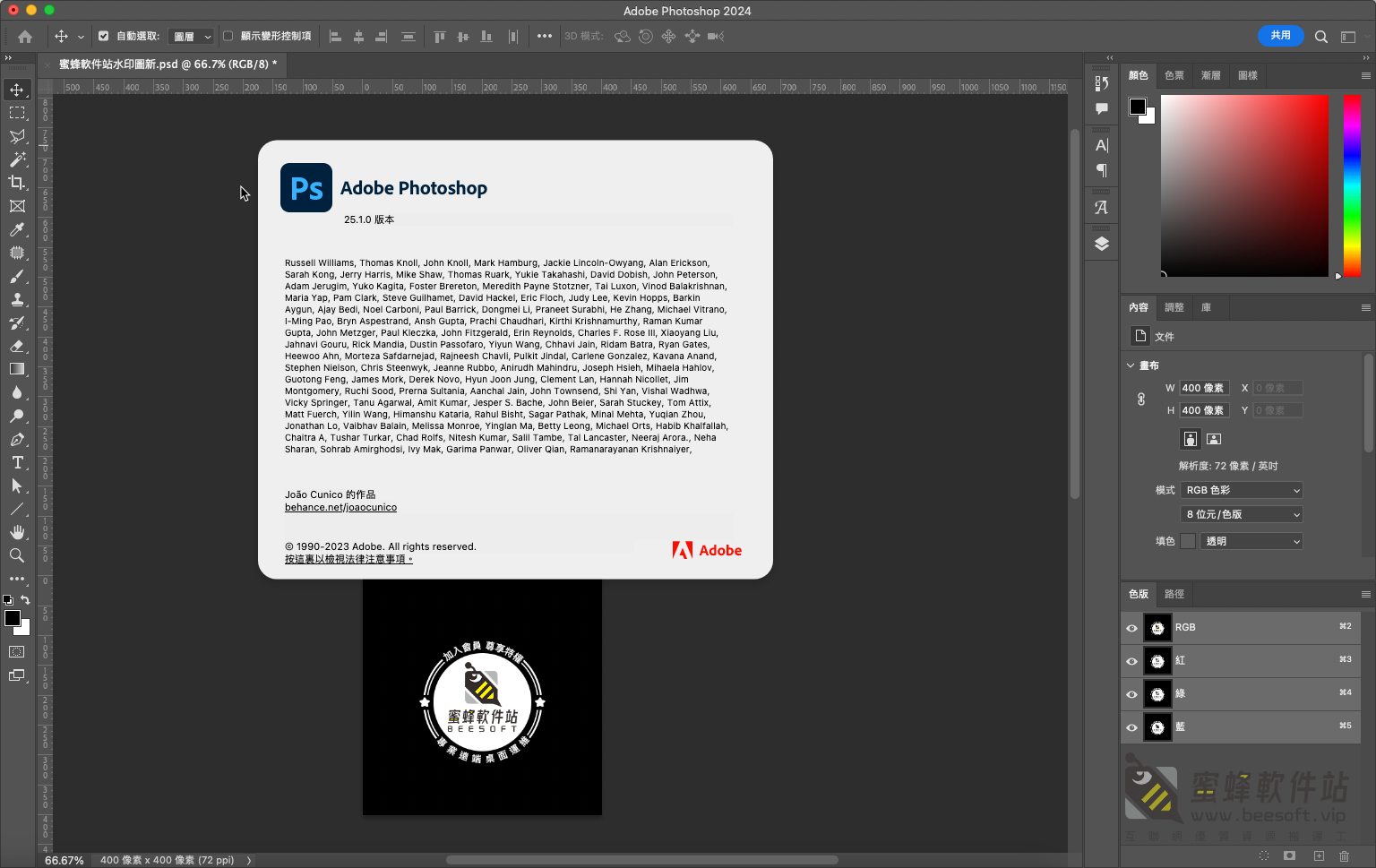
Task: Click the 共用 share button
Action: [x=1281, y=36]
